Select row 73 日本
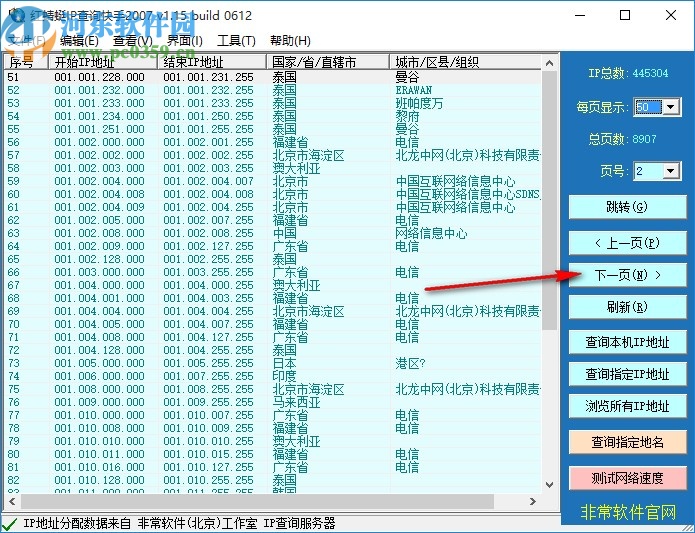 [273, 363]
